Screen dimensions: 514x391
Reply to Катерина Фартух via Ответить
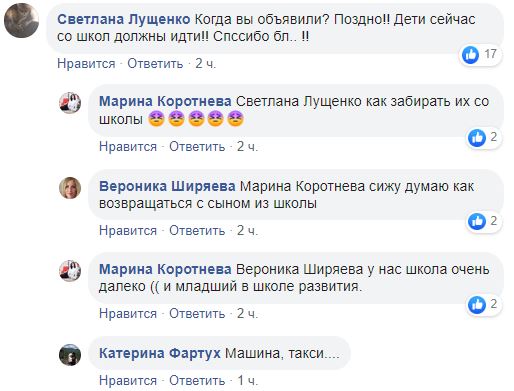[x=197, y=380]
